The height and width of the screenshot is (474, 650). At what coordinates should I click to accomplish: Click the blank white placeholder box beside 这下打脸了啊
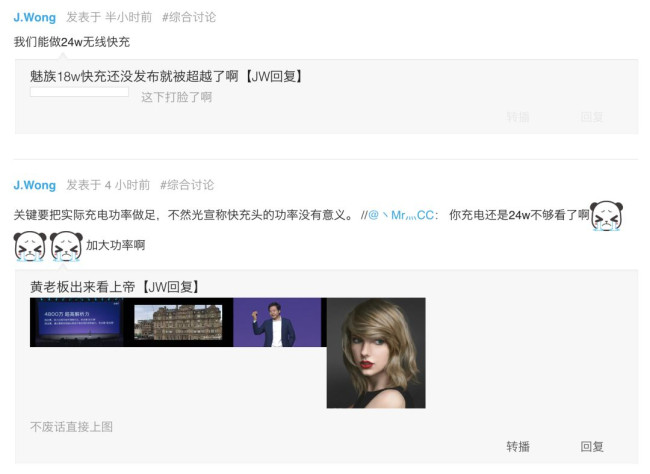79,92
